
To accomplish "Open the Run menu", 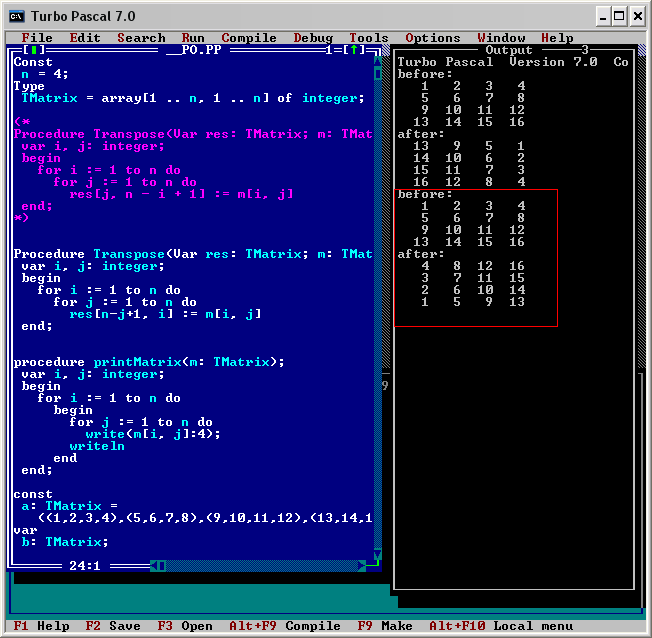I will point(193,38).
